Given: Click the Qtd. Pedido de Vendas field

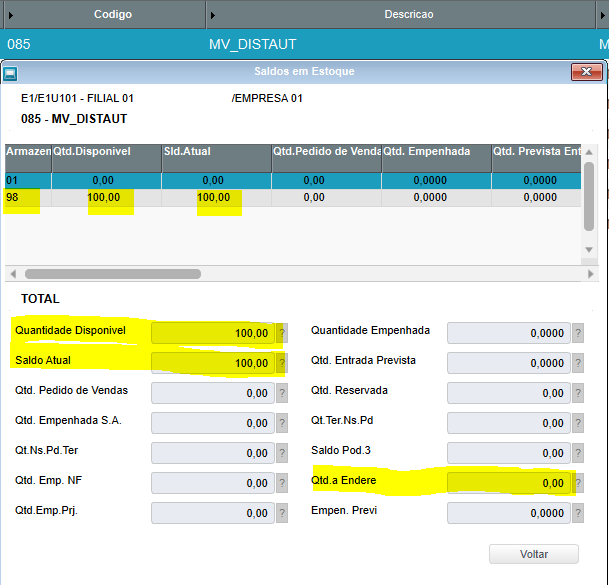Looking at the screenshot, I should [213, 393].
